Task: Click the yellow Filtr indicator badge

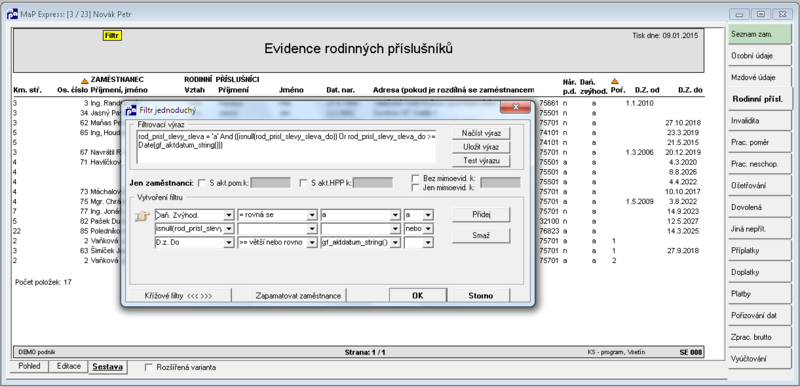Action: [x=112, y=36]
